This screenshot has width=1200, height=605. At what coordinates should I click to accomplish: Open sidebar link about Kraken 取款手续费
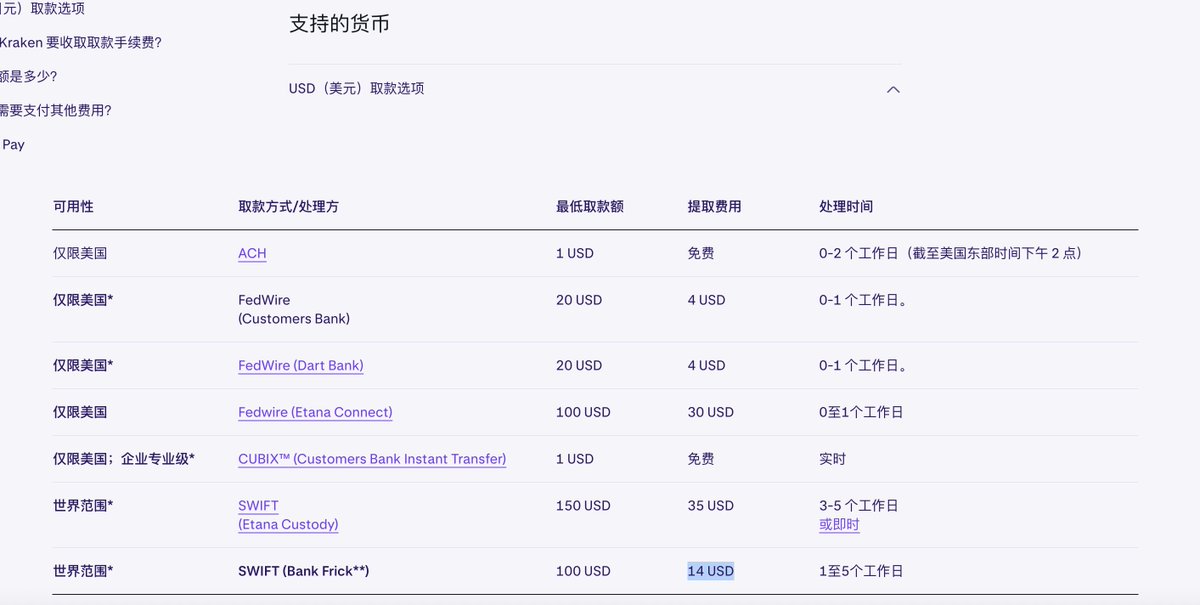81,42
